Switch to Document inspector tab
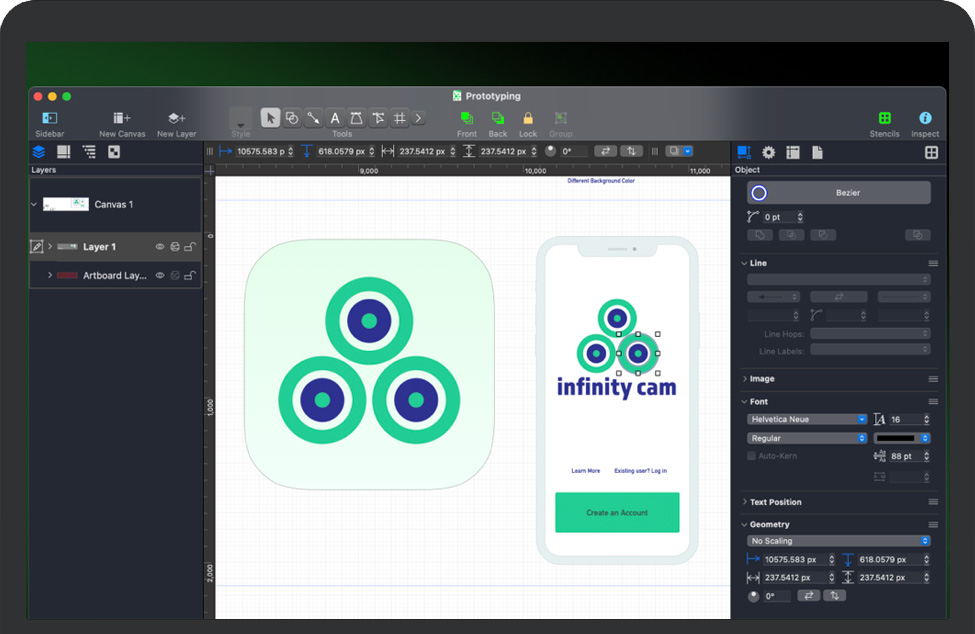The height and width of the screenshot is (634, 975). (817, 152)
